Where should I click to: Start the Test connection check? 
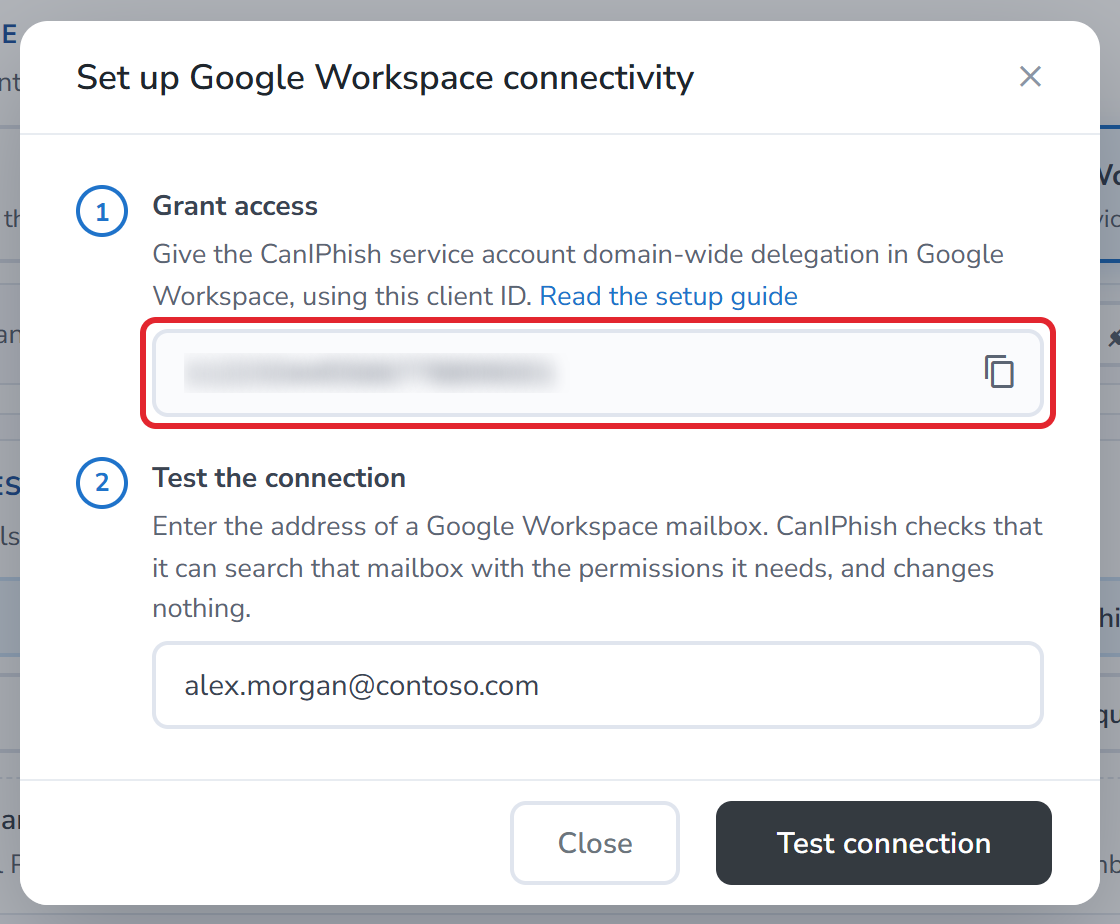pyautogui.click(x=884, y=843)
